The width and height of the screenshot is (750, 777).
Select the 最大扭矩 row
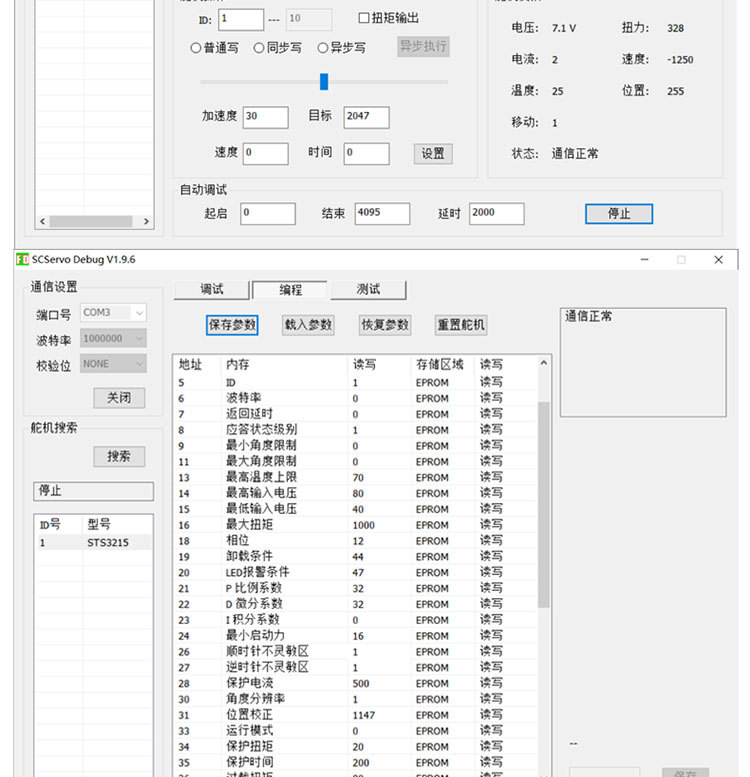(356, 525)
